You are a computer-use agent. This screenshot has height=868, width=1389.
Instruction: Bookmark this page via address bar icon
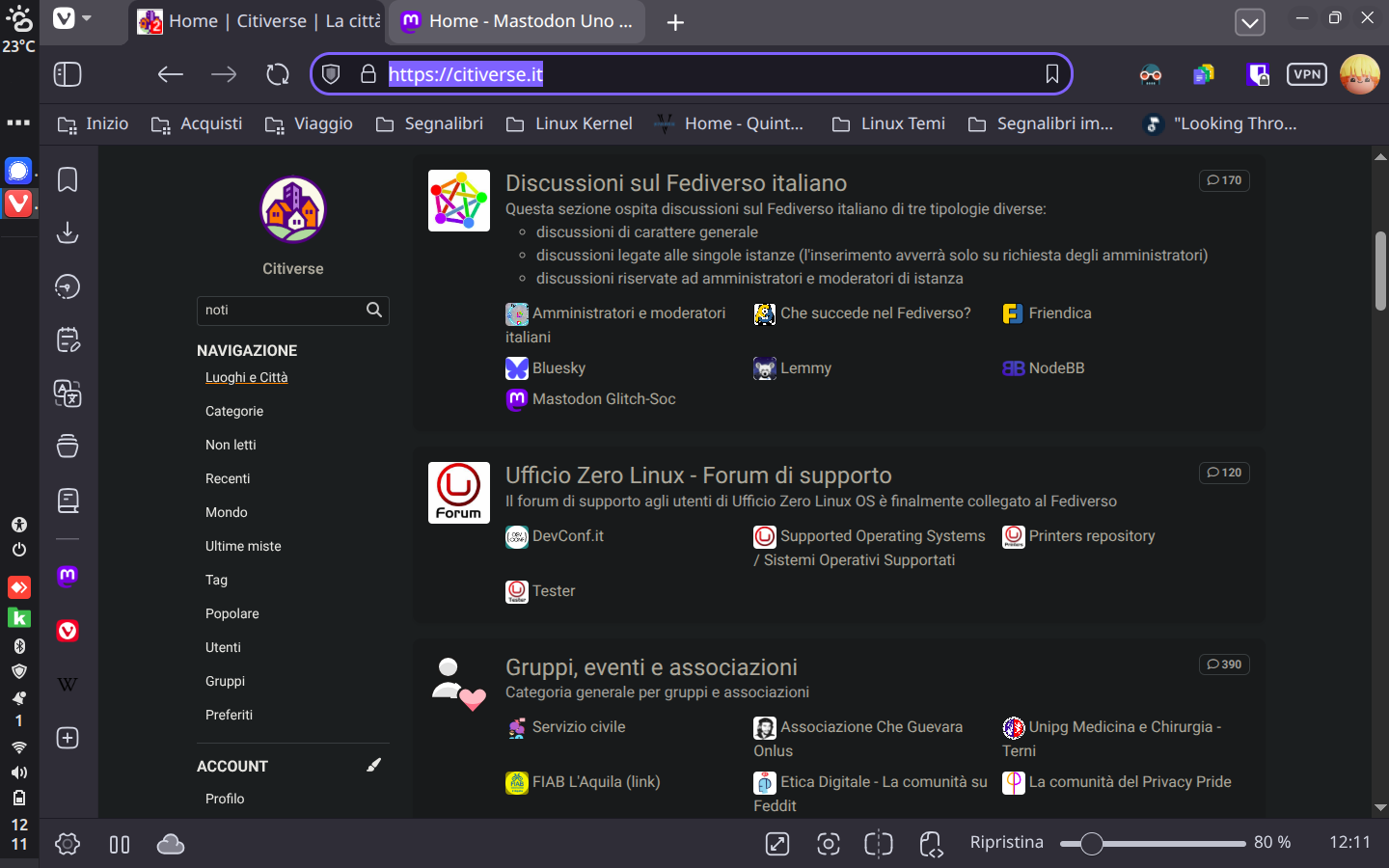click(1052, 74)
